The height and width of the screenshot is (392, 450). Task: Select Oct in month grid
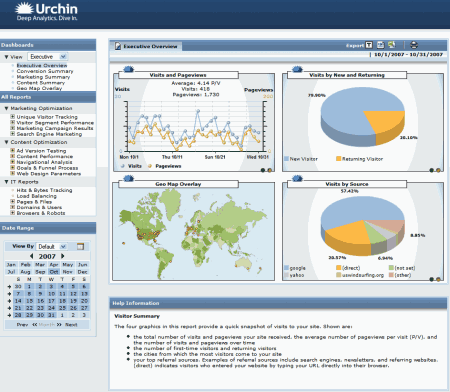point(54,272)
